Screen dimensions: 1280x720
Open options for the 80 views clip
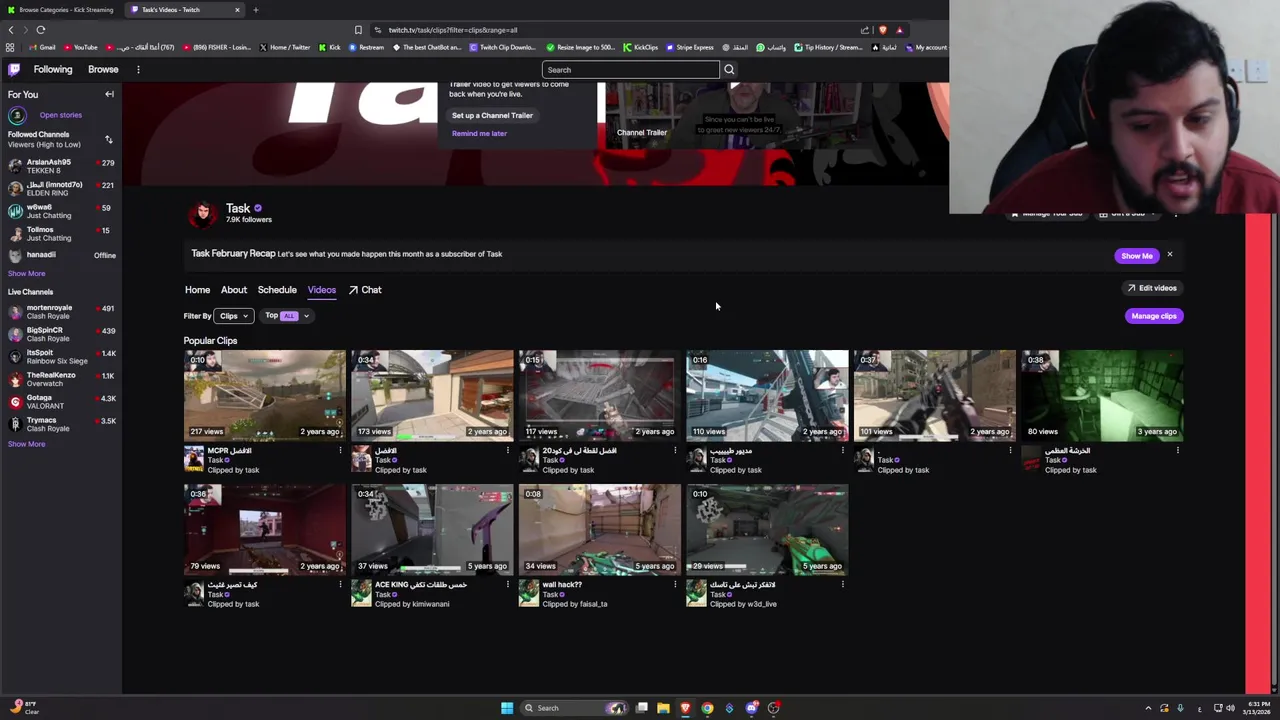(x=1177, y=451)
